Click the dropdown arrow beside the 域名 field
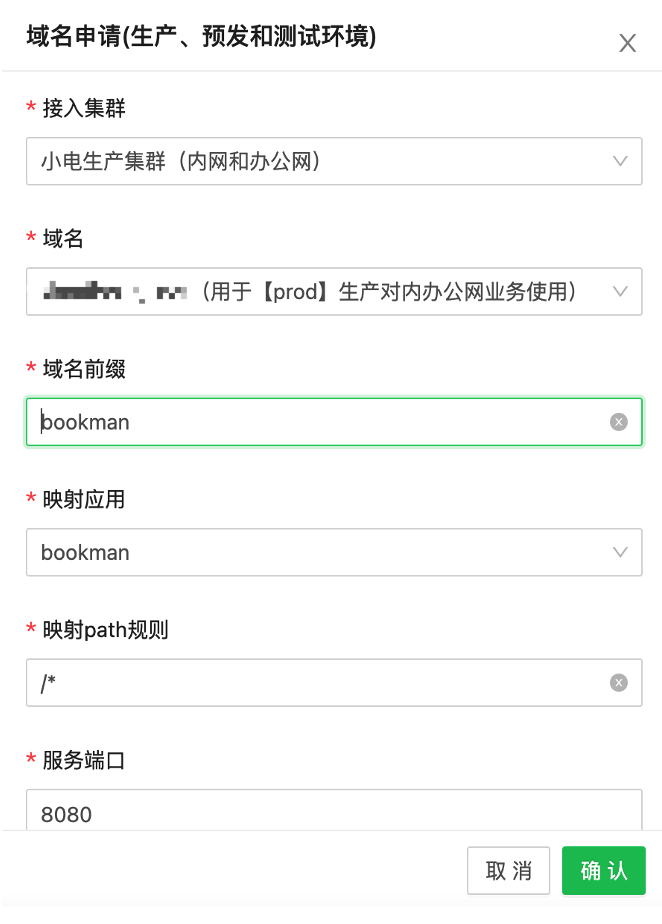 click(620, 292)
